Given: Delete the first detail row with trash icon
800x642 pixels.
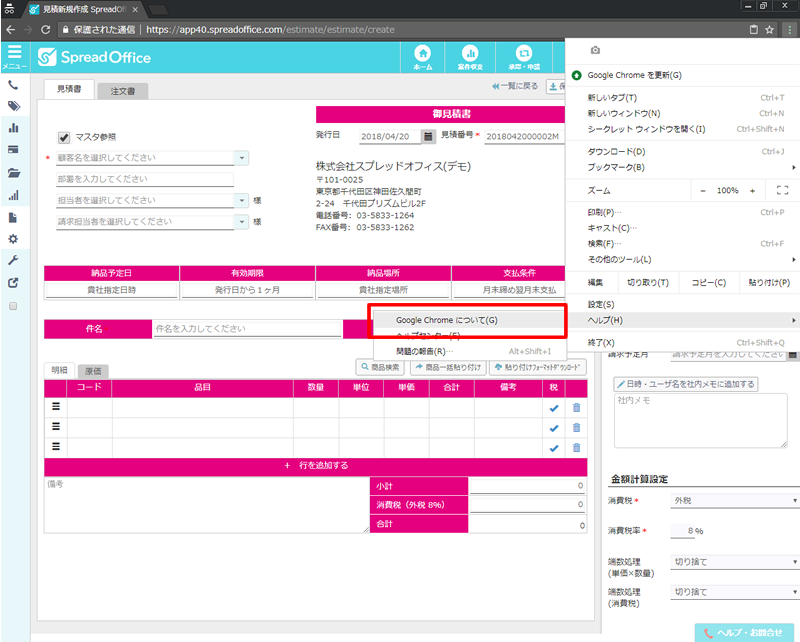Looking at the screenshot, I should (577, 407).
